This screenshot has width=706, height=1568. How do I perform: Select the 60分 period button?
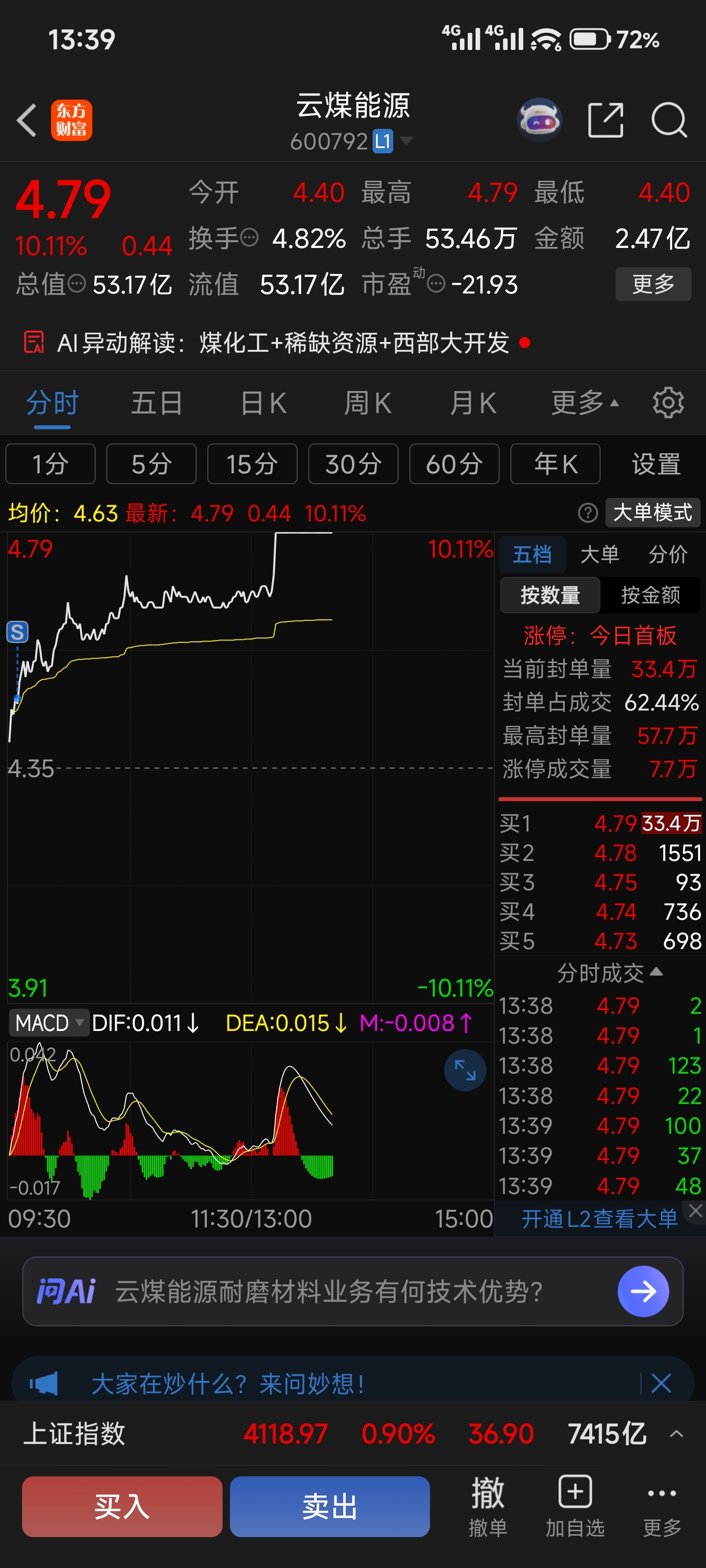[x=454, y=464]
